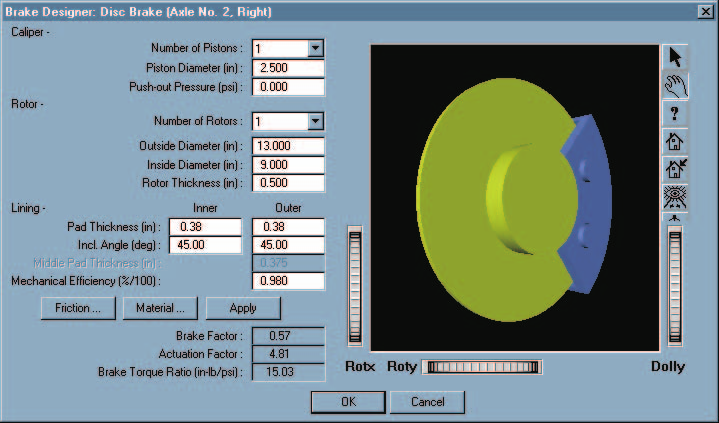The height and width of the screenshot is (423, 719).
Task: Edit the Inside Diameter value
Action: coord(288,165)
